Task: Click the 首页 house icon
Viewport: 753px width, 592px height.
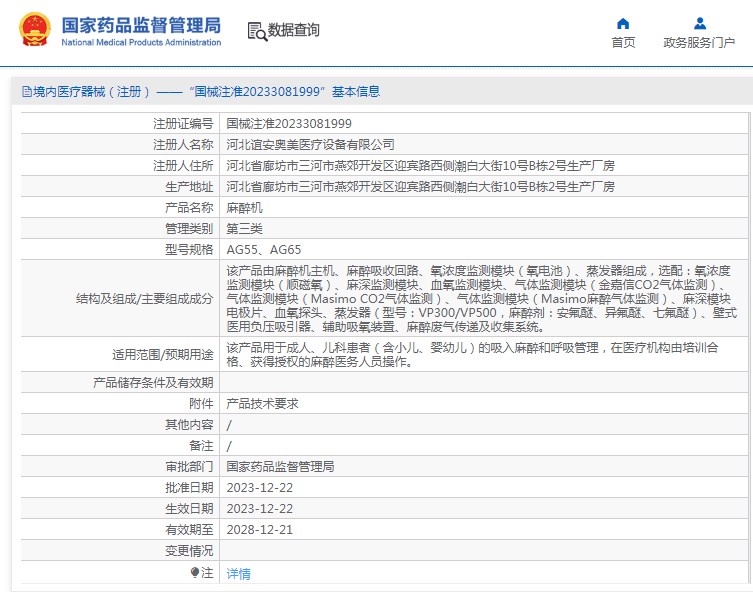Action: 623,23
